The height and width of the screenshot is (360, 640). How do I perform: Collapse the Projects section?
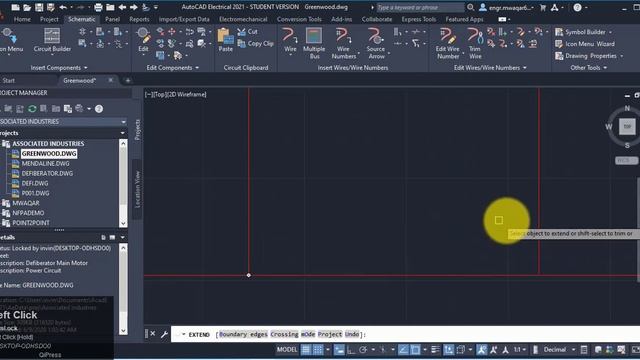click(x=122, y=133)
